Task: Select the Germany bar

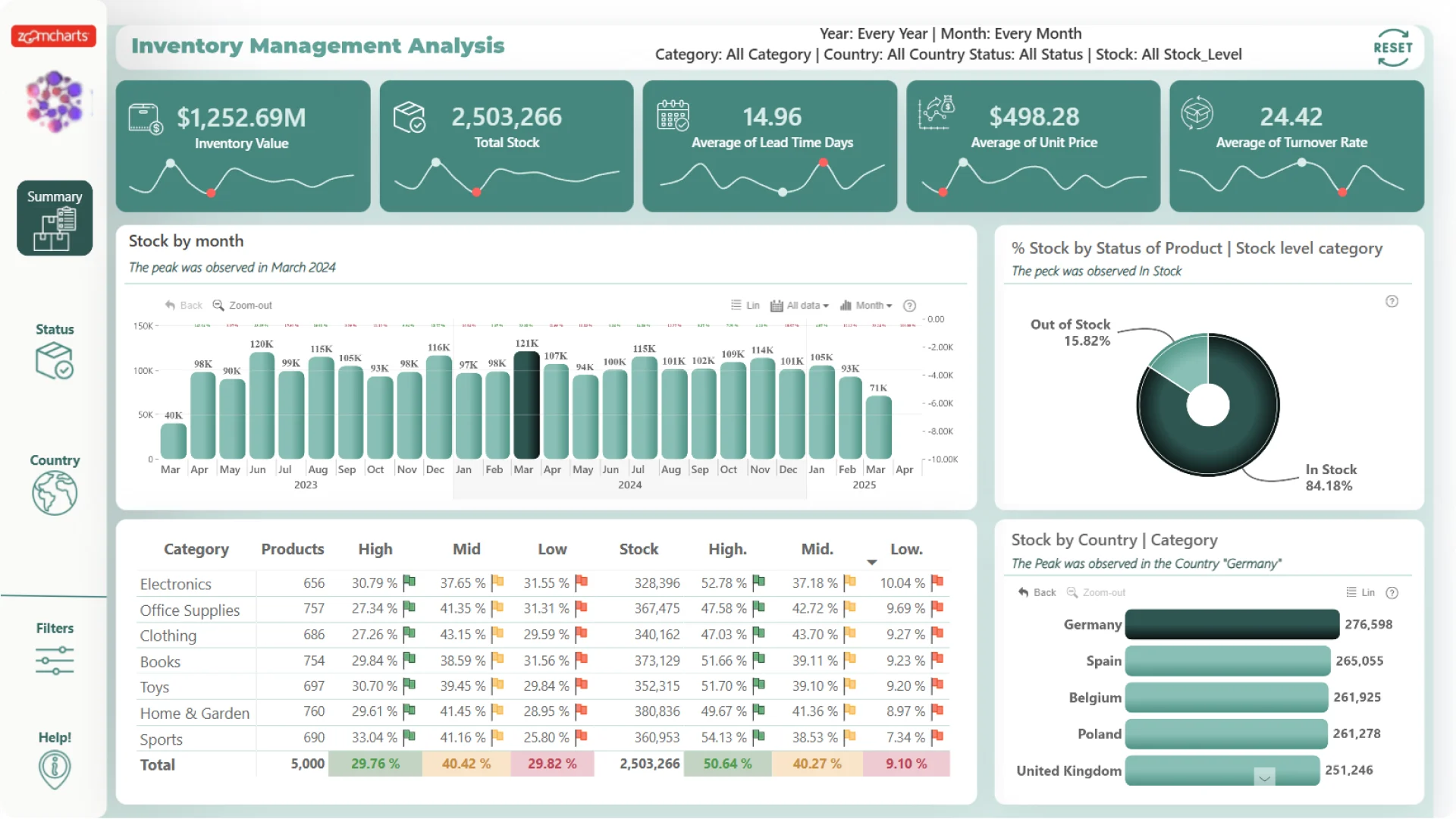Action: click(1232, 624)
